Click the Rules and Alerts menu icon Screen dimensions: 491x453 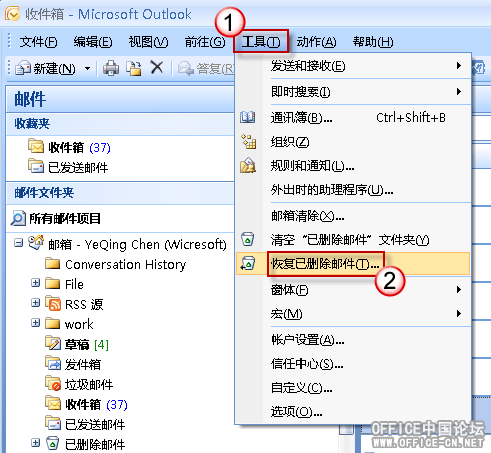[x=248, y=165]
